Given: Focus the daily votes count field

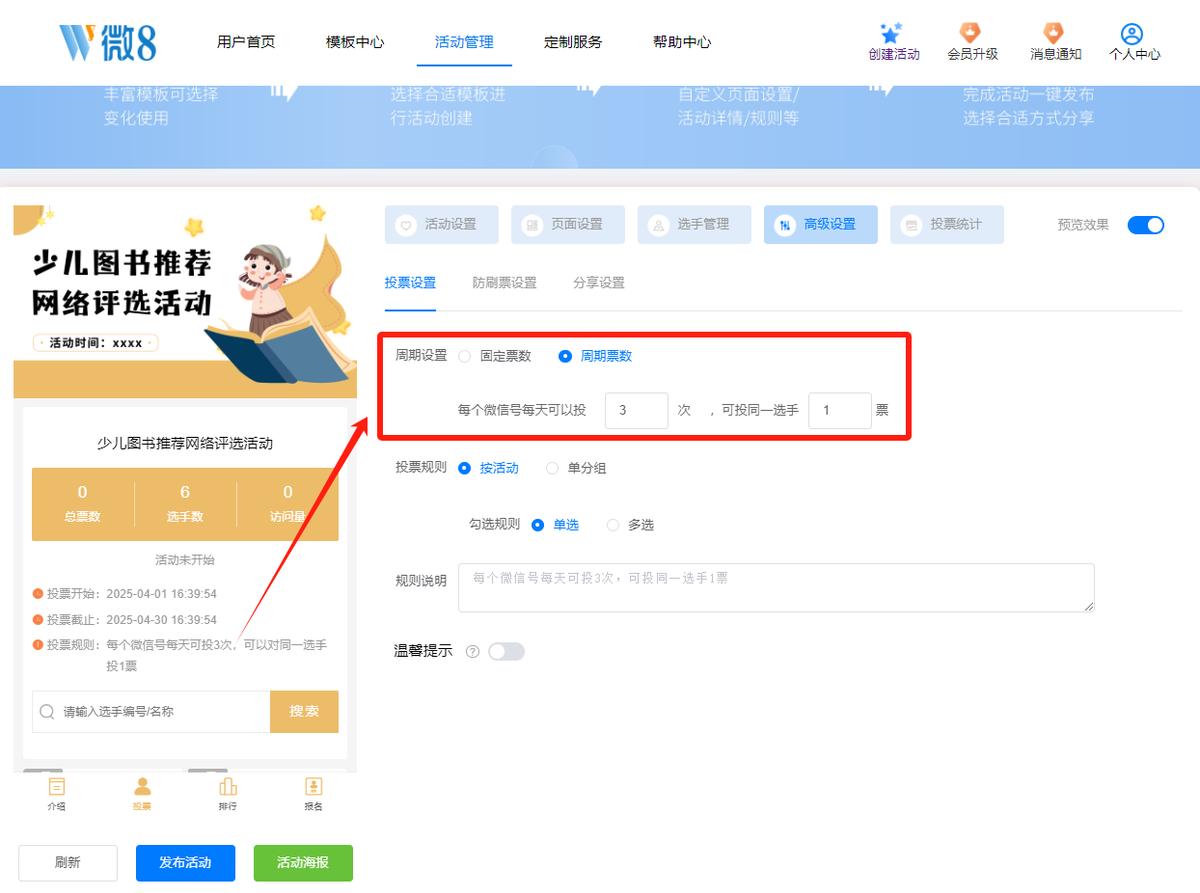Looking at the screenshot, I should point(636,410).
